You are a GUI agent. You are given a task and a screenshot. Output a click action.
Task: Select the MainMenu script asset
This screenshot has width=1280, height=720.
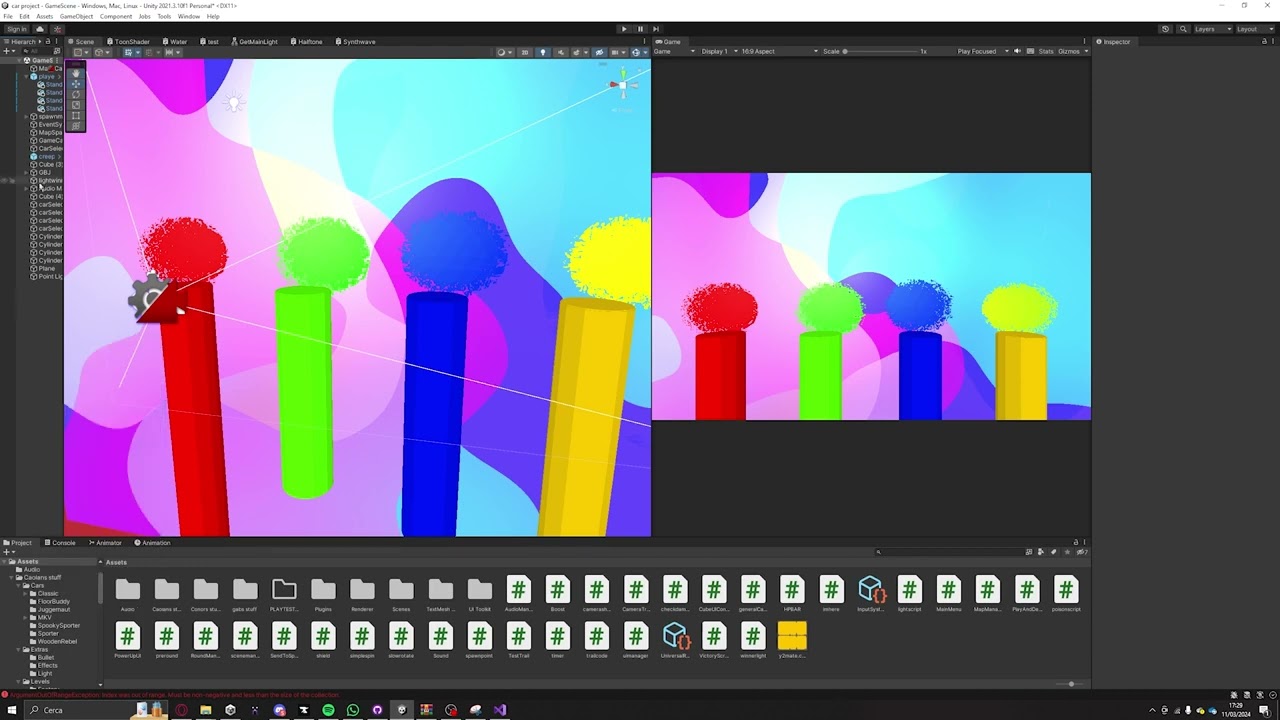(x=948, y=594)
